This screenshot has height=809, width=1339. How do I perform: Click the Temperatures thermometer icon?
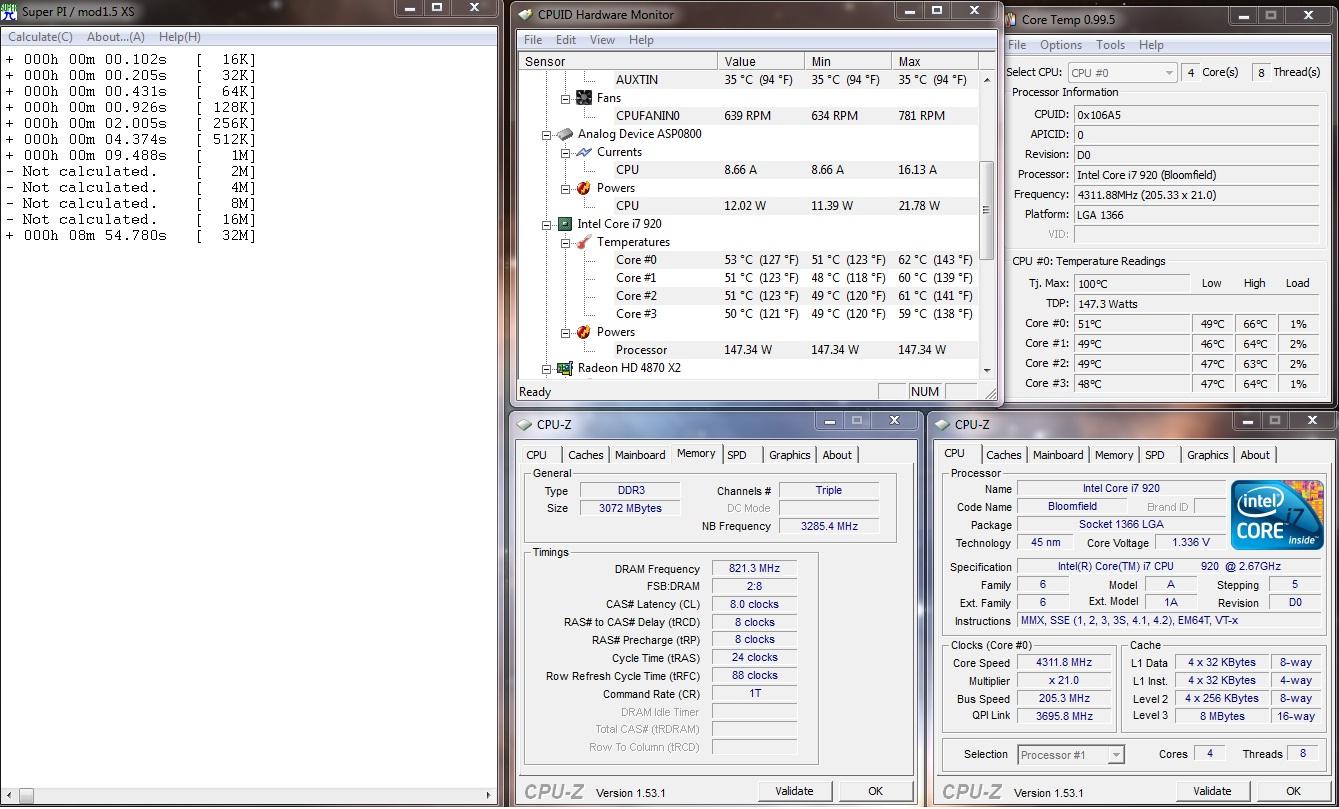(584, 242)
